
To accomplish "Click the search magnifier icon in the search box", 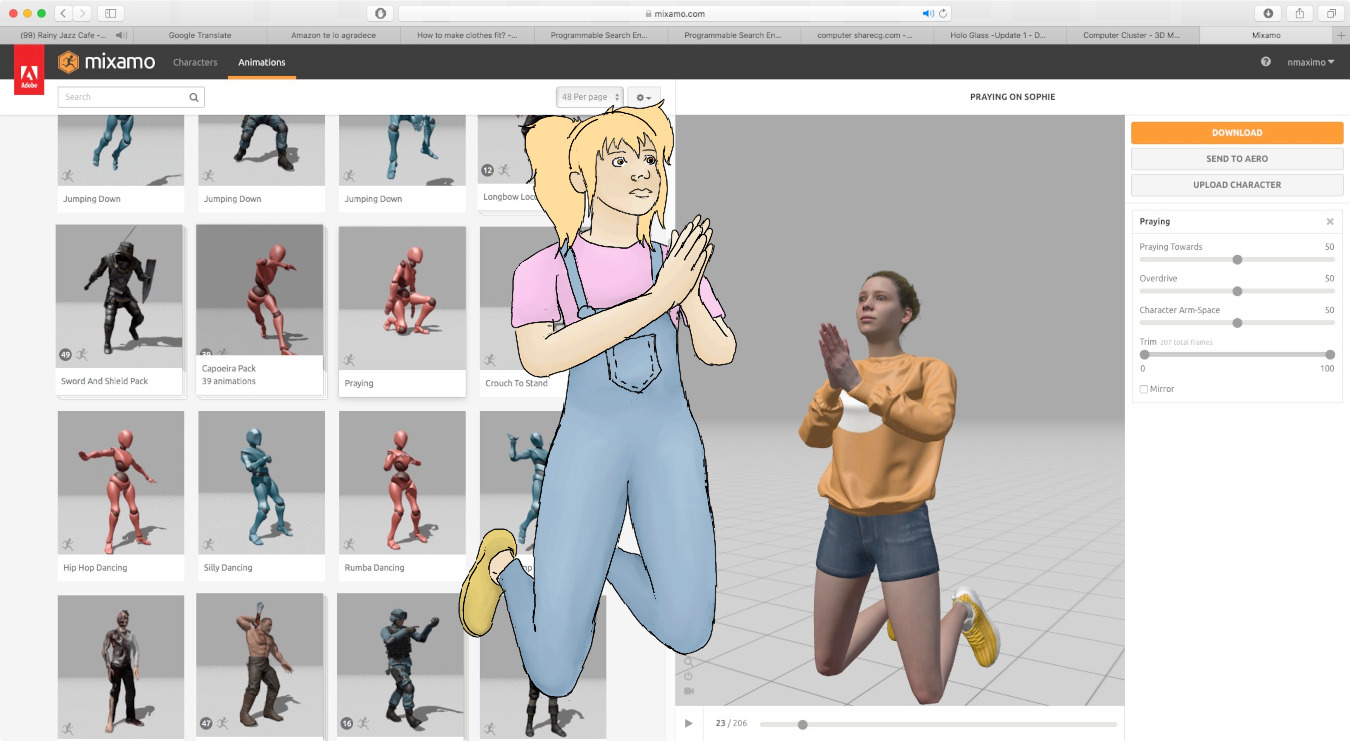I will point(194,97).
